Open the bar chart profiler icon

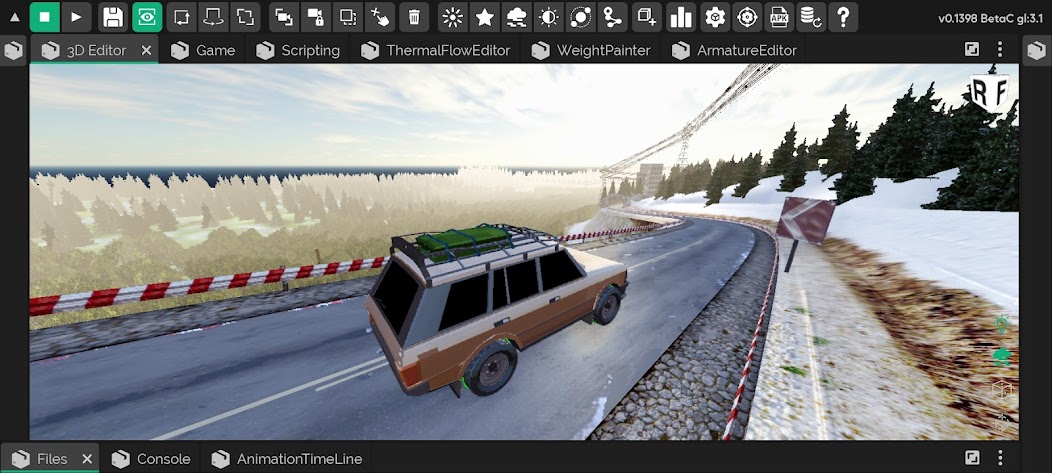click(681, 16)
